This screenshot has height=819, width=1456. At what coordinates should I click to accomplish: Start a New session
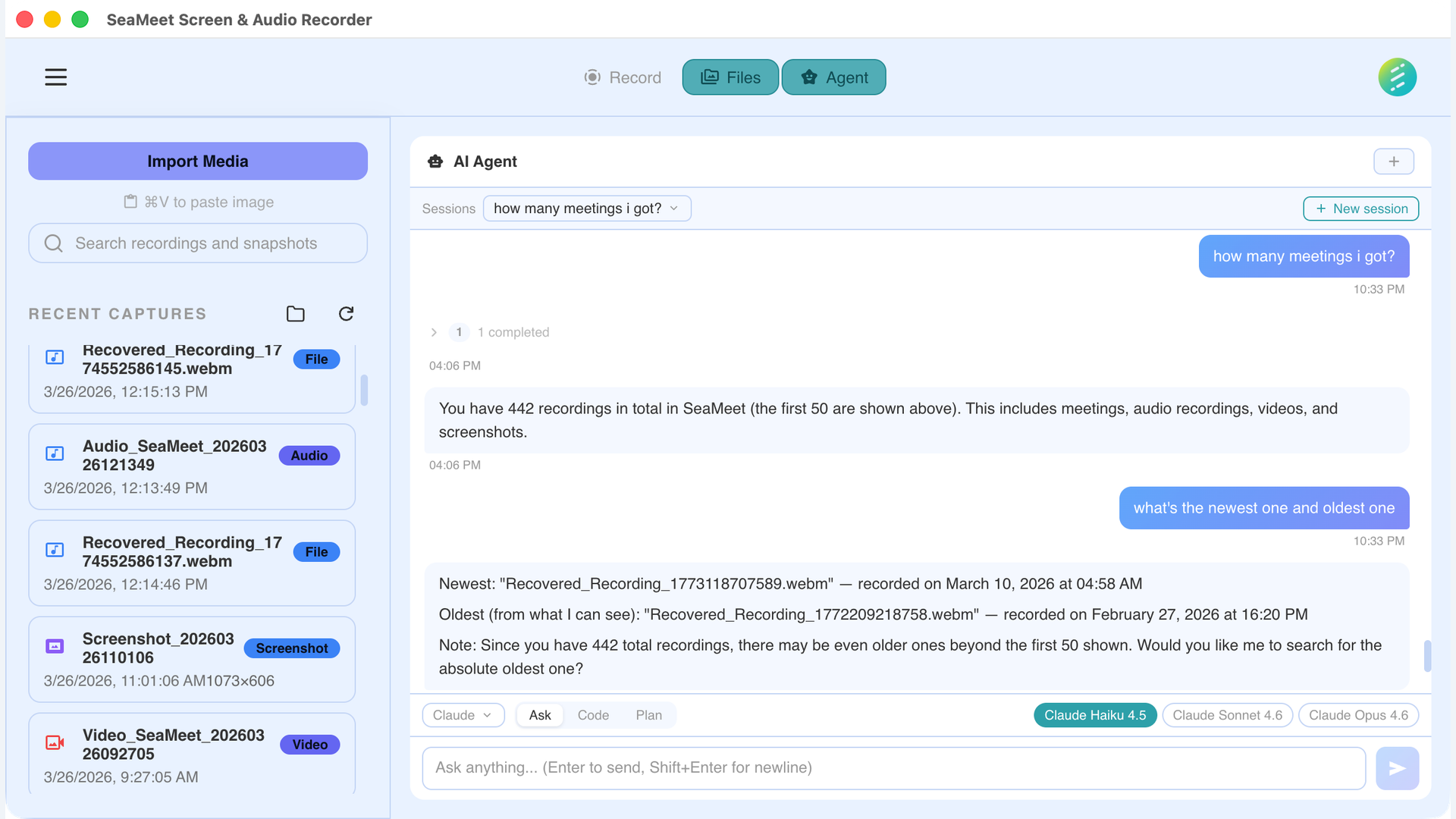pyautogui.click(x=1360, y=208)
